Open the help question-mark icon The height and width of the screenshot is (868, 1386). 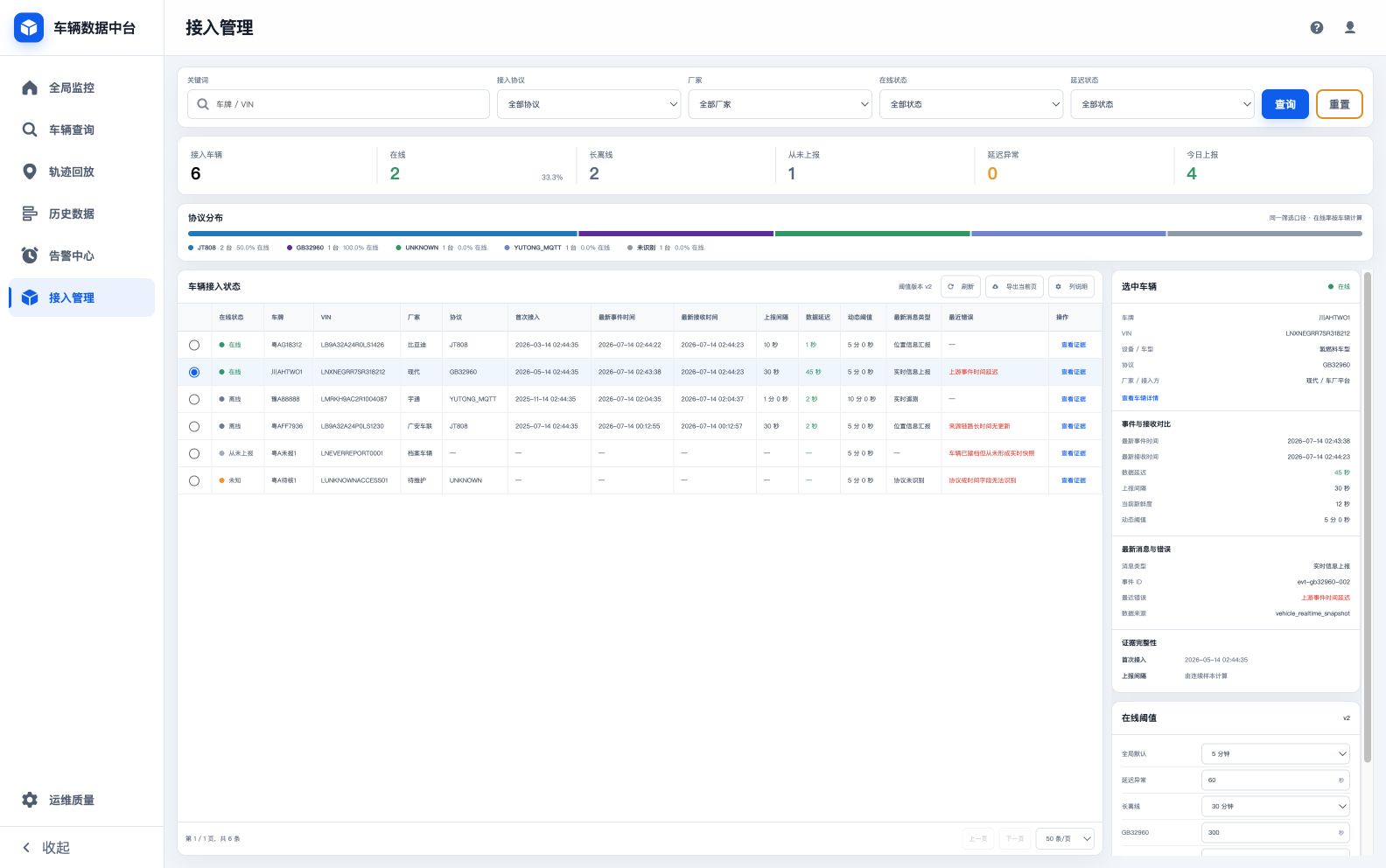tap(1316, 28)
